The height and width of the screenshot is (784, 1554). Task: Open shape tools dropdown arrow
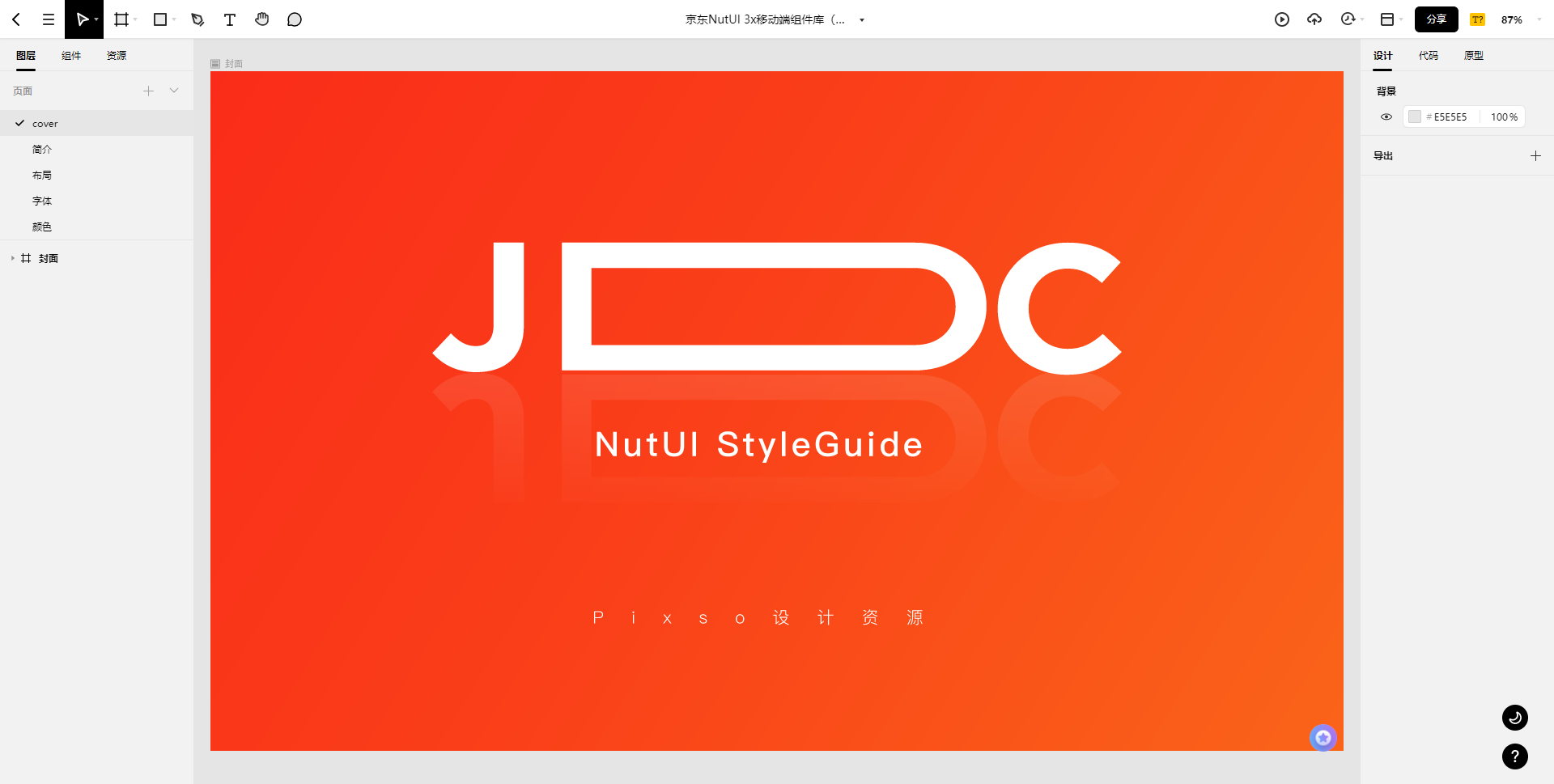tap(174, 19)
